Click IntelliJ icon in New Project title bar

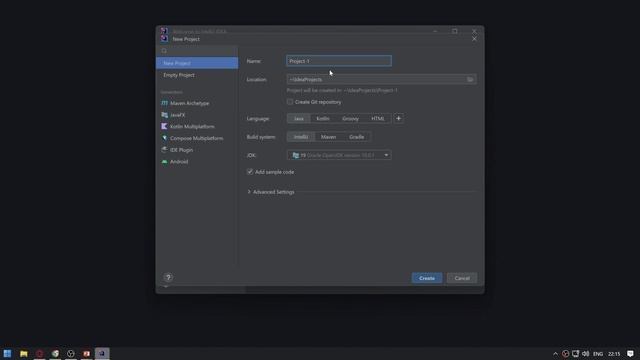pos(164,39)
